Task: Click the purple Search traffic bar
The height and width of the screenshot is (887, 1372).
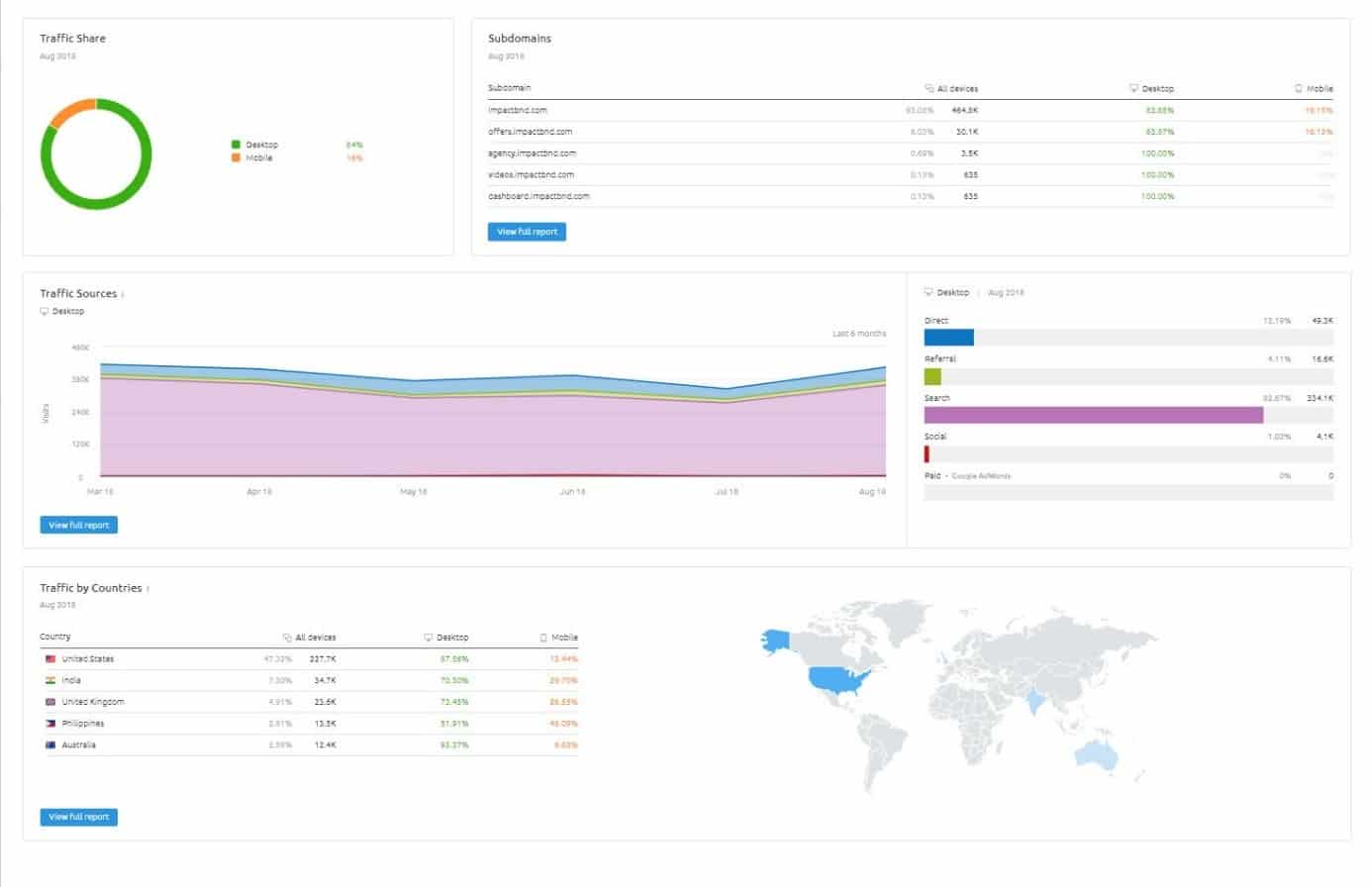Action: click(1094, 415)
